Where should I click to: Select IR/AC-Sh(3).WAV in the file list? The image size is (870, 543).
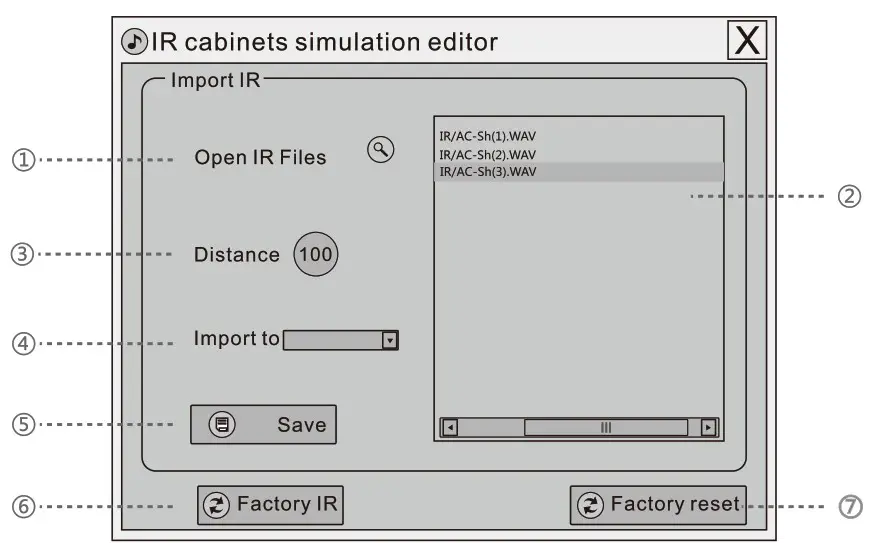tap(579, 172)
